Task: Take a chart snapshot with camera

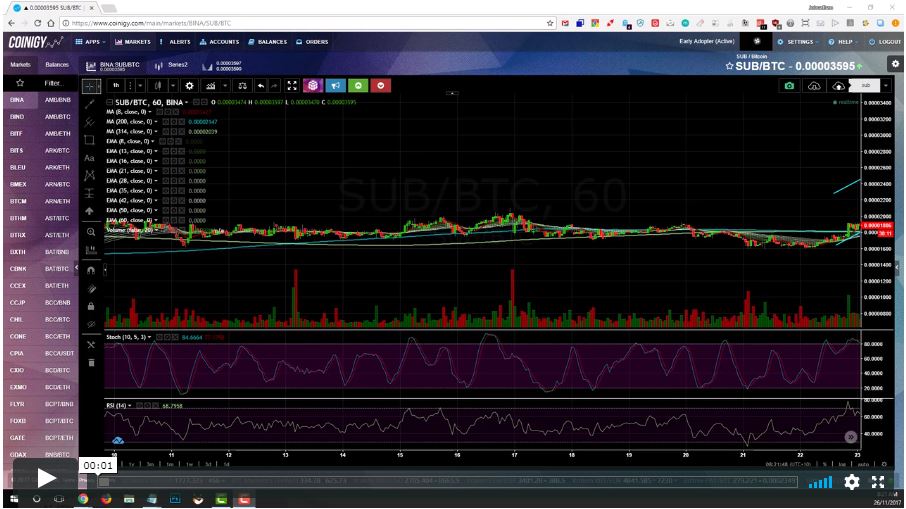Action: [x=789, y=86]
